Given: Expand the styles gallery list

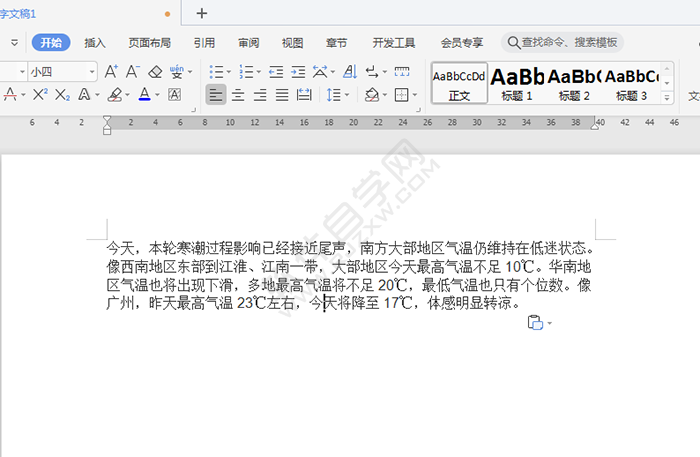Looking at the screenshot, I should click(667, 97).
